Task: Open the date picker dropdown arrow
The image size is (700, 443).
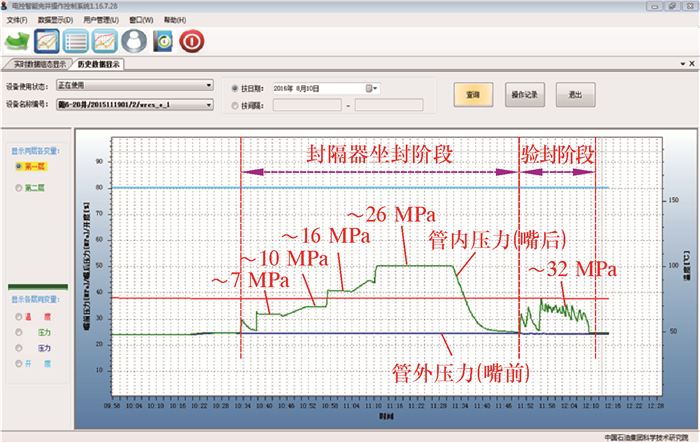Action: 374,88
